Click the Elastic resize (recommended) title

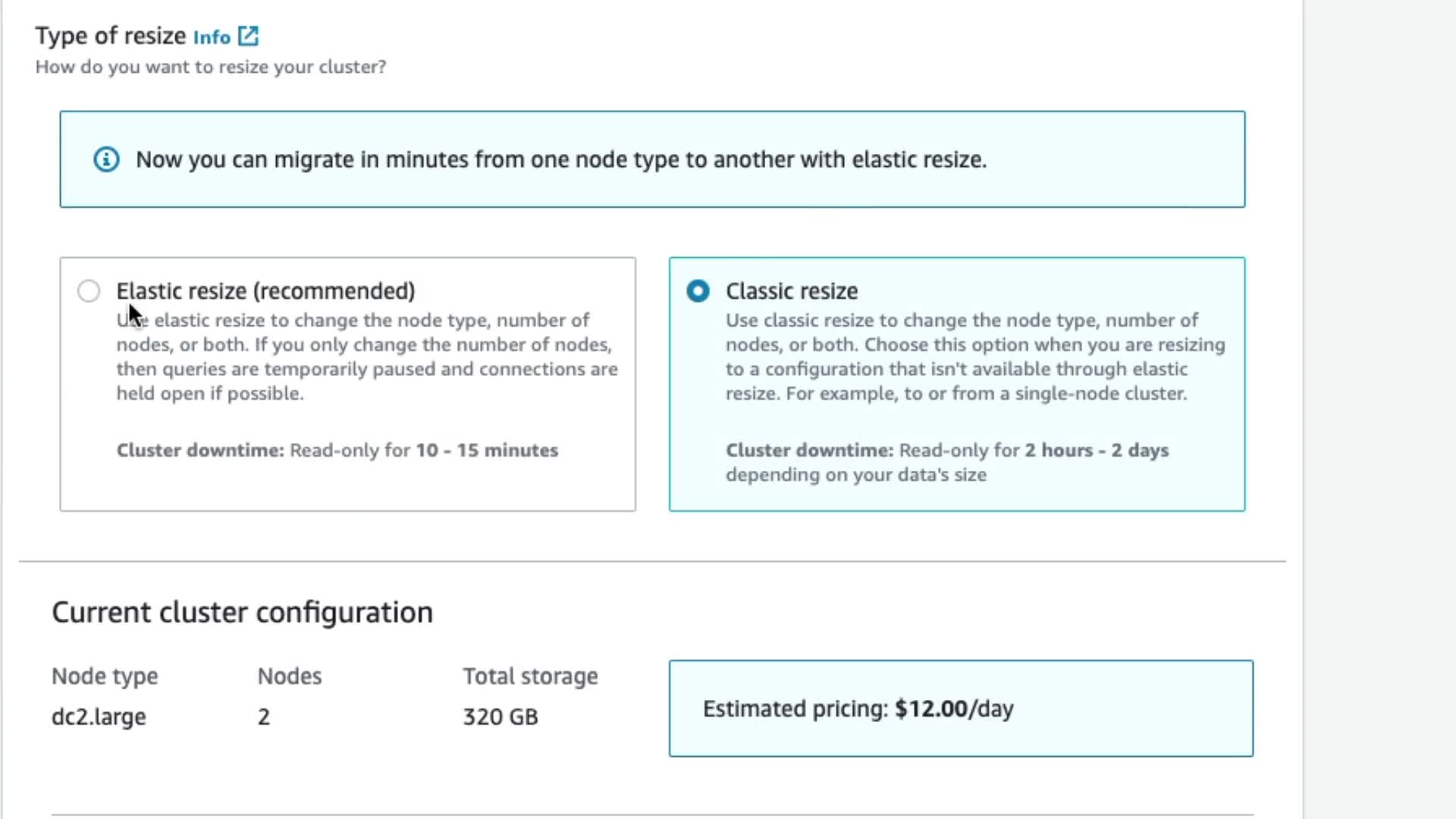click(x=265, y=291)
